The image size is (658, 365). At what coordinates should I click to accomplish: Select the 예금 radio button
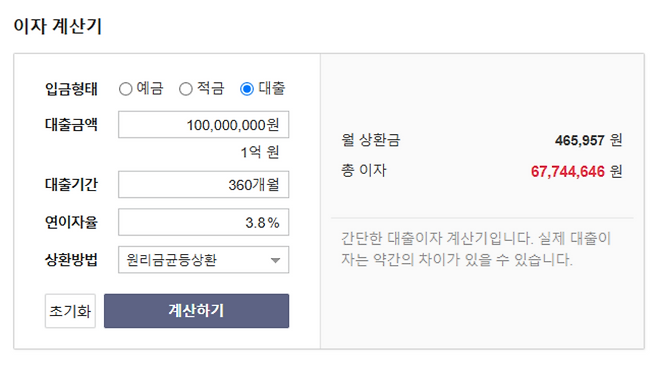(x=125, y=89)
